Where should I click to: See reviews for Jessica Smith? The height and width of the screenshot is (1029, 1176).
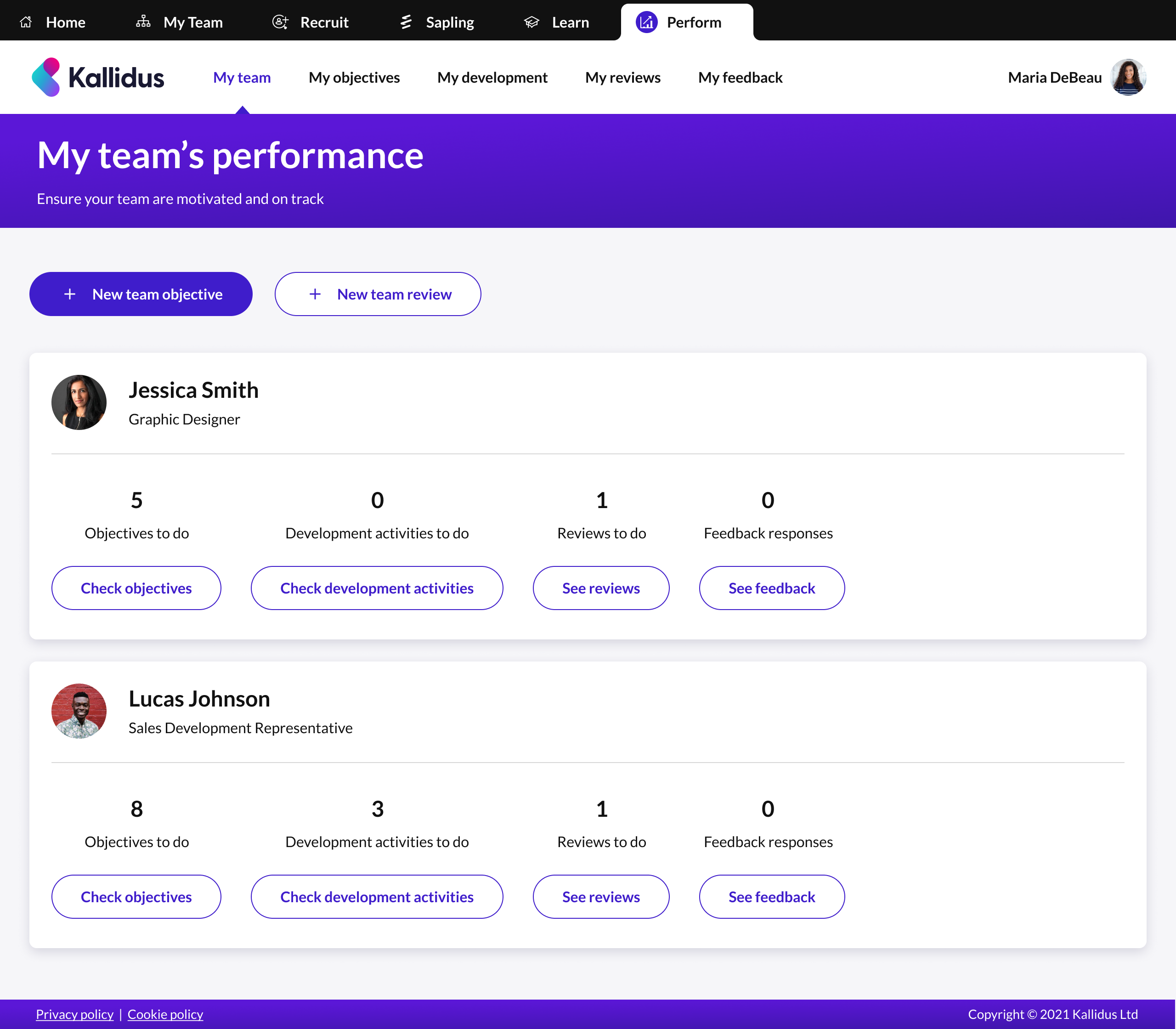coord(601,588)
